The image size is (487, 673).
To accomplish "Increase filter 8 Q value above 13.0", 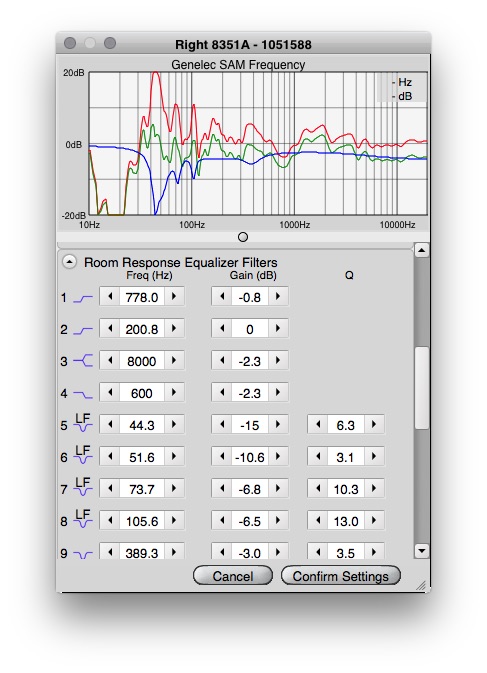I will pyautogui.click(x=374, y=521).
